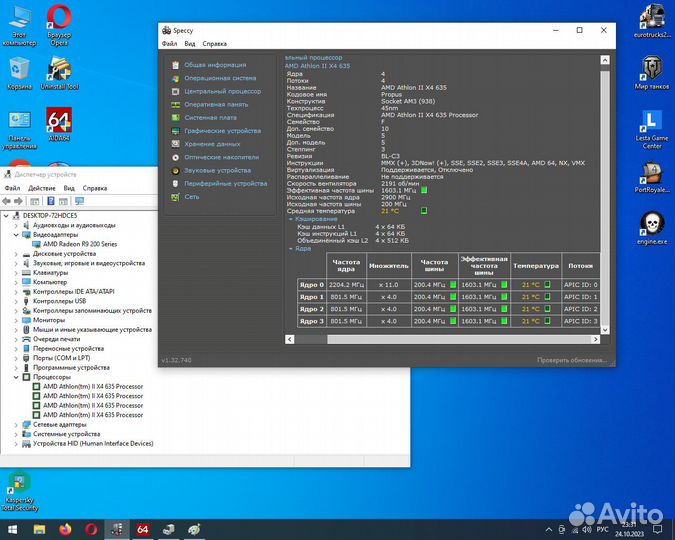Viewport: 675px width, 540px height.
Task: Open Справка menu in Device Manager
Action: click(x=95, y=188)
